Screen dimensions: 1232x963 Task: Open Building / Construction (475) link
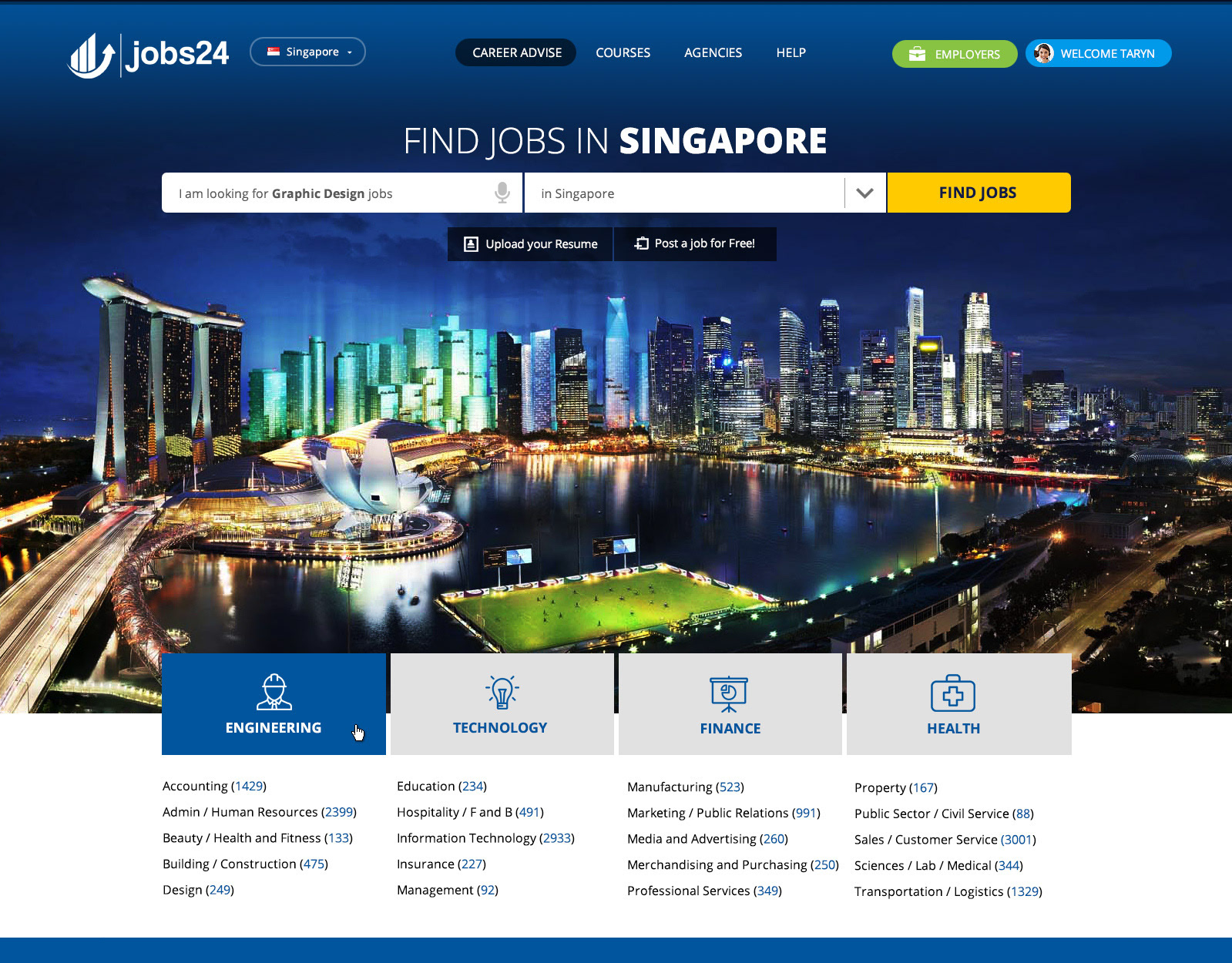(245, 864)
